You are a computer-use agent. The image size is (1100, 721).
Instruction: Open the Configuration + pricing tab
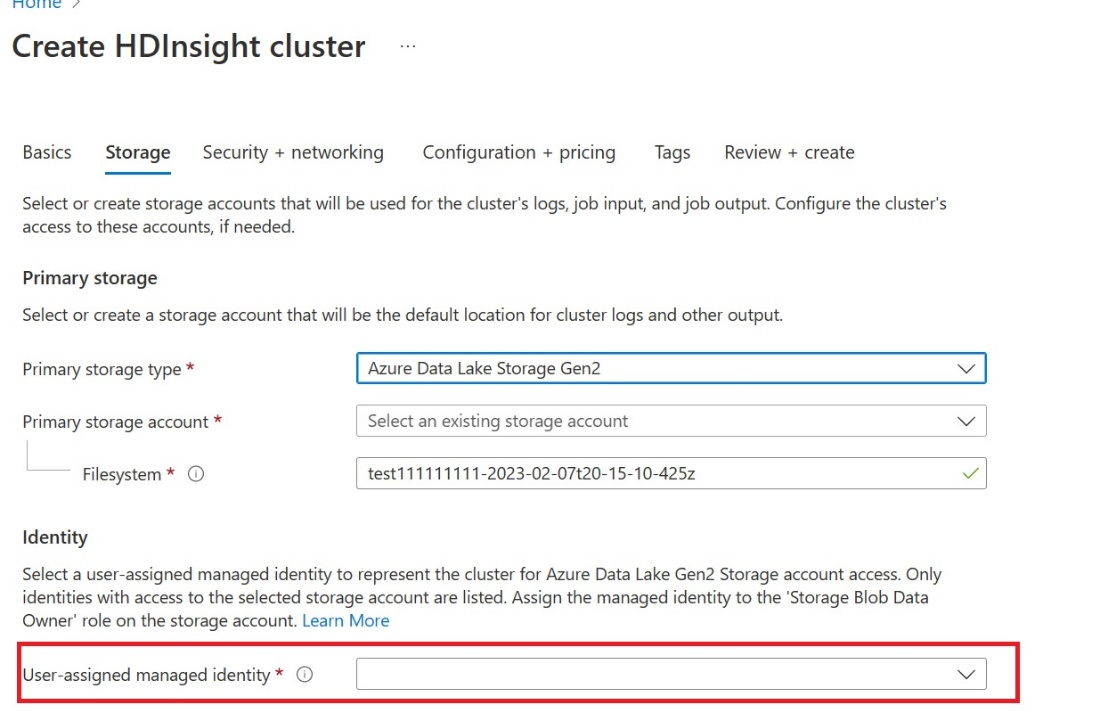click(519, 152)
